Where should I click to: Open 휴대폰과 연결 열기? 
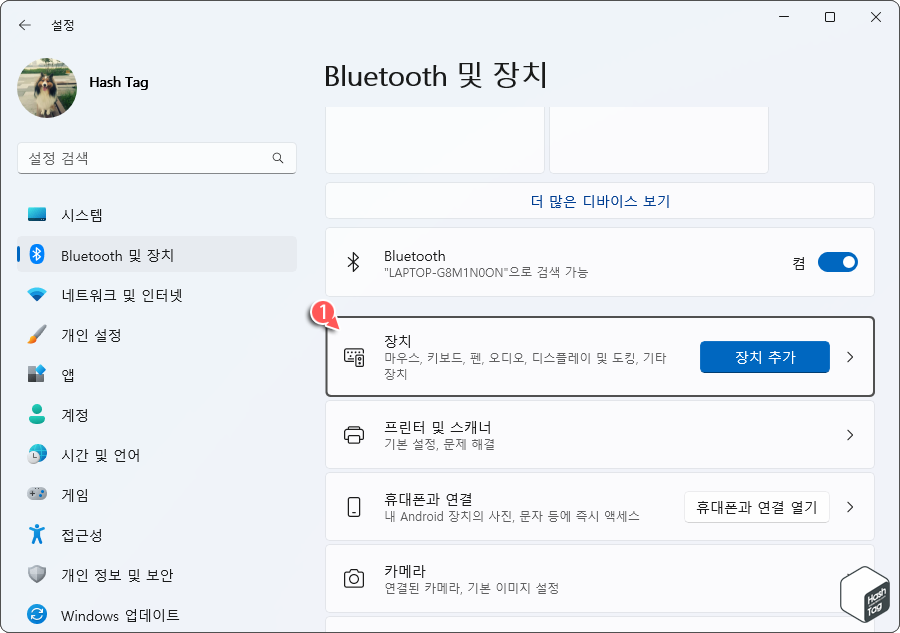pos(756,506)
